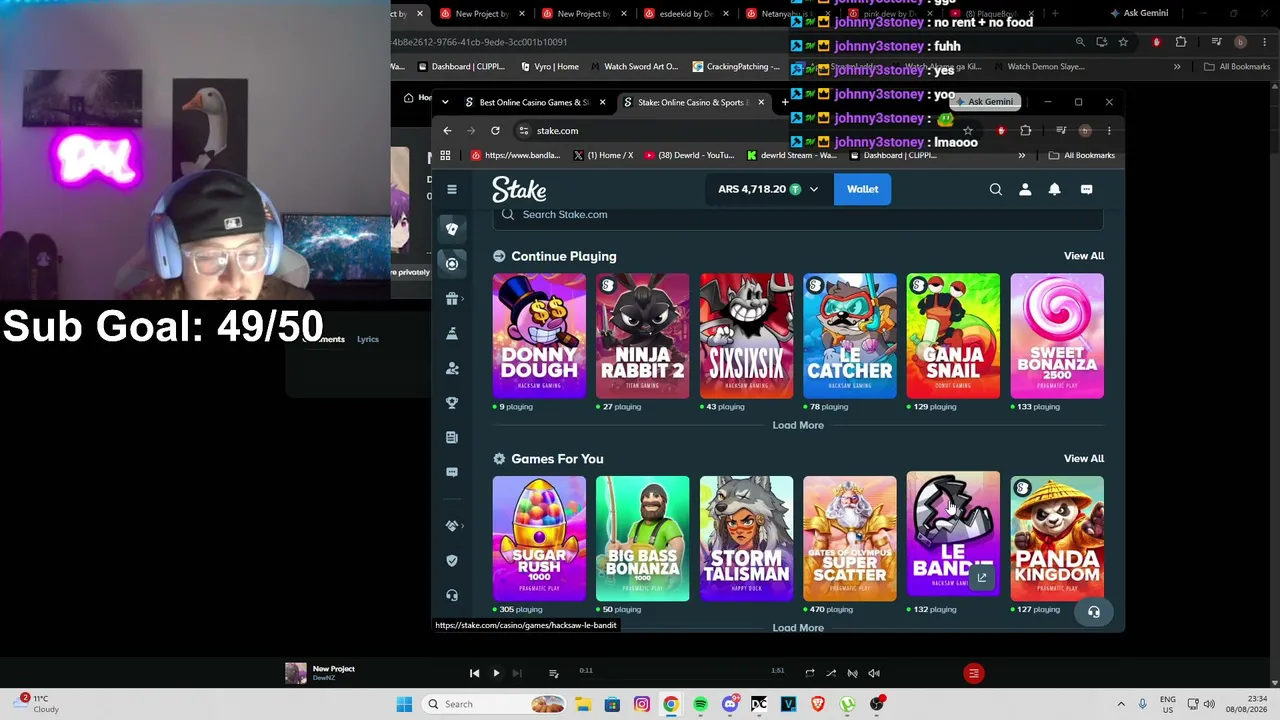Focus the Search Stake.com field

coord(798,215)
